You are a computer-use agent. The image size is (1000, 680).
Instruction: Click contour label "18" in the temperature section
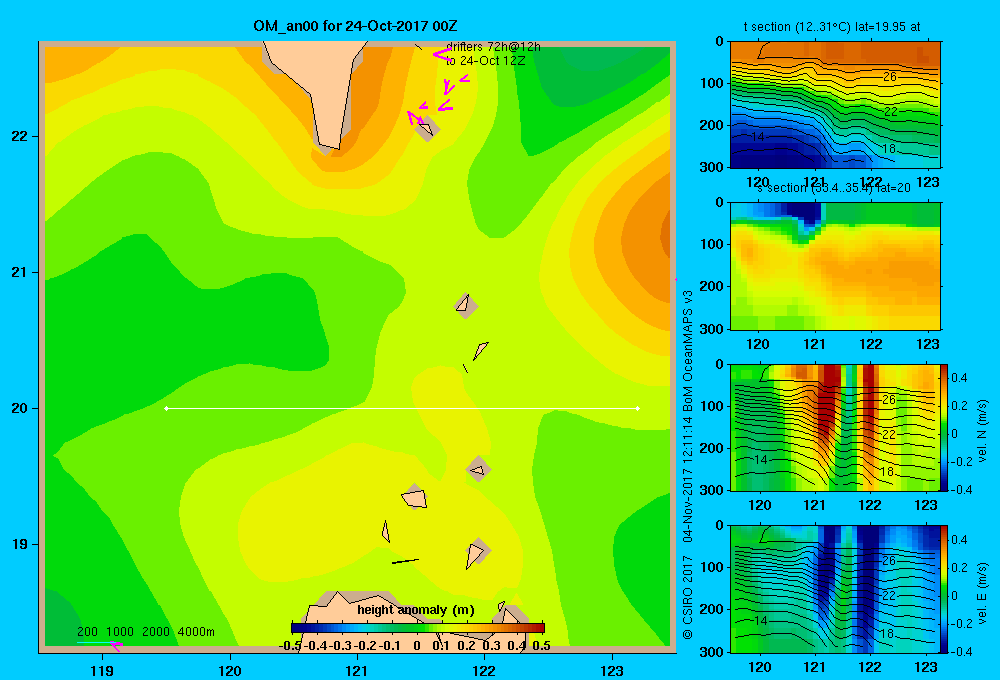888,149
